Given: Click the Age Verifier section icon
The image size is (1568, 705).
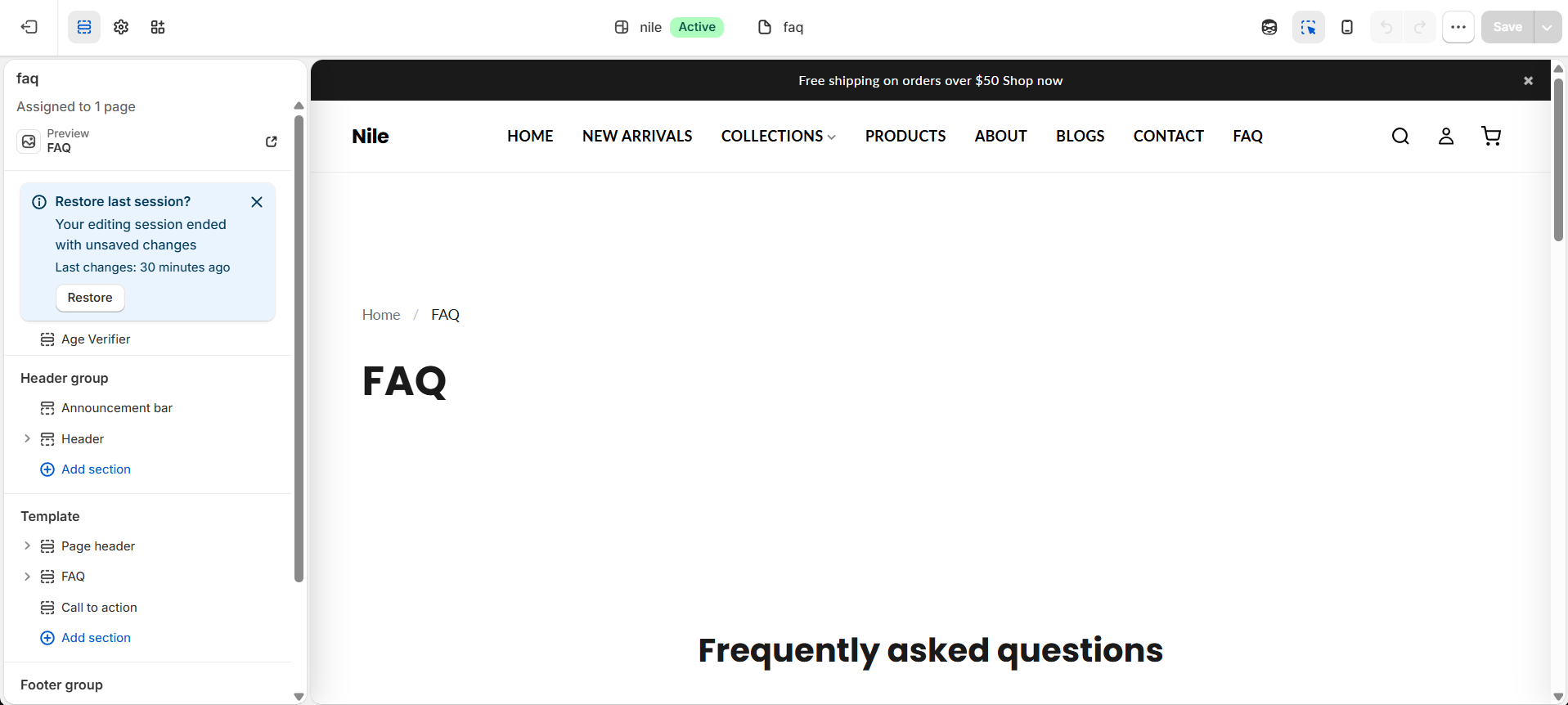Looking at the screenshot, I should 47,339.
